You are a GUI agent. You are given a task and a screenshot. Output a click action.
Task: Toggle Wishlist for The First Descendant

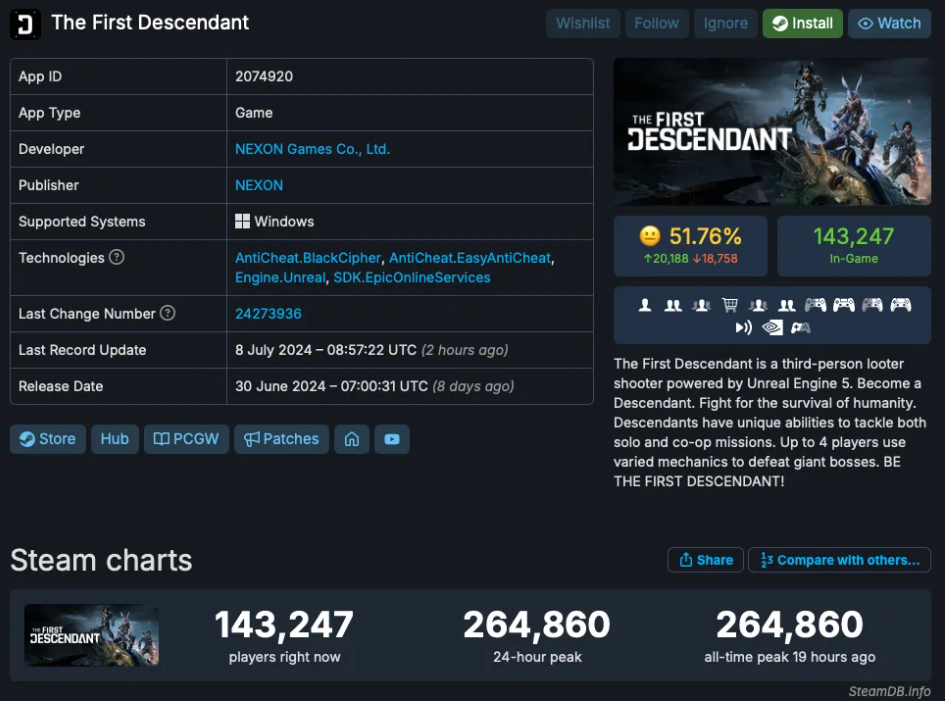point(583,24)
